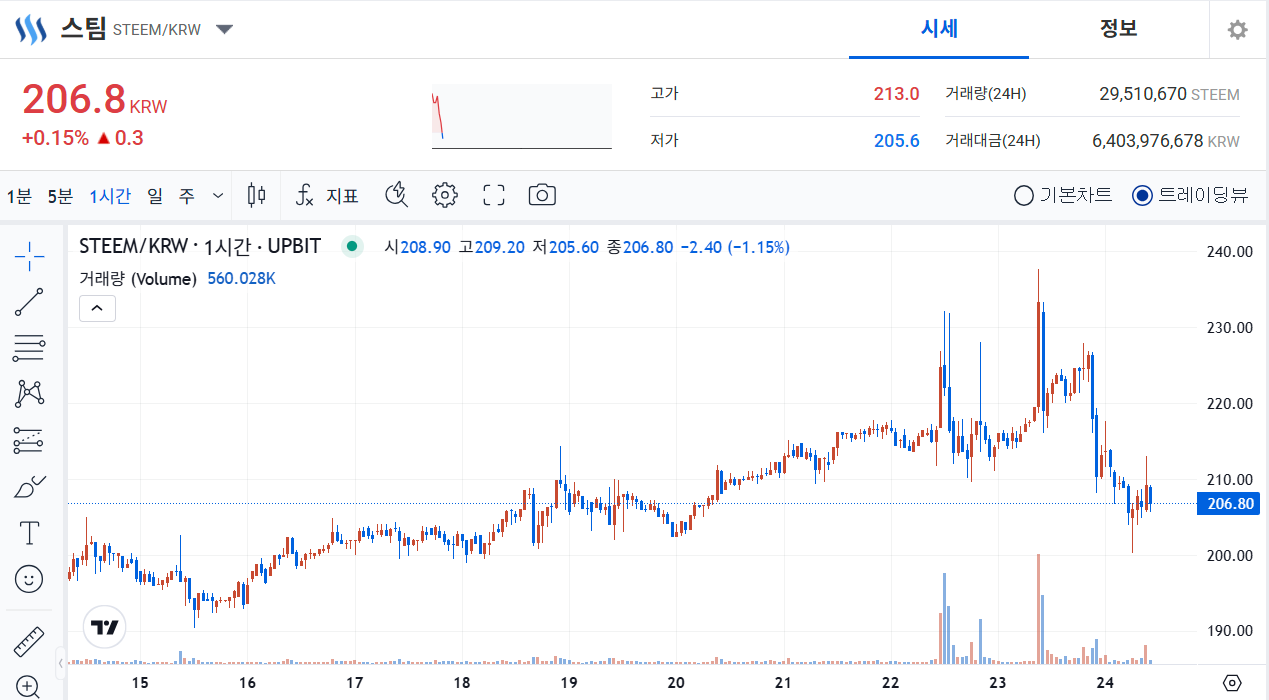Screen dimensions: 1269x700
Task: Switch to the 시세 tab
Action: (x=939, y=29)
